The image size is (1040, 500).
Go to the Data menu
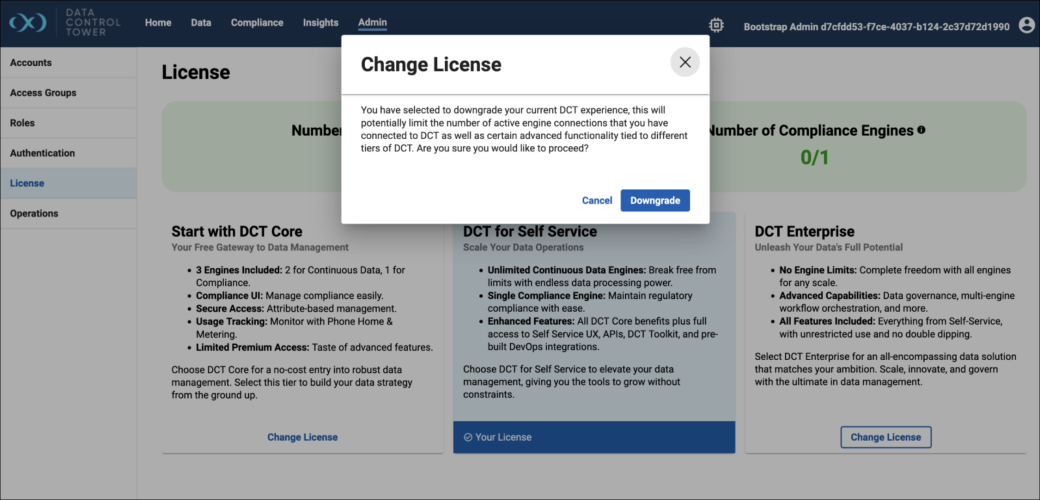click(x=201, y=23)
